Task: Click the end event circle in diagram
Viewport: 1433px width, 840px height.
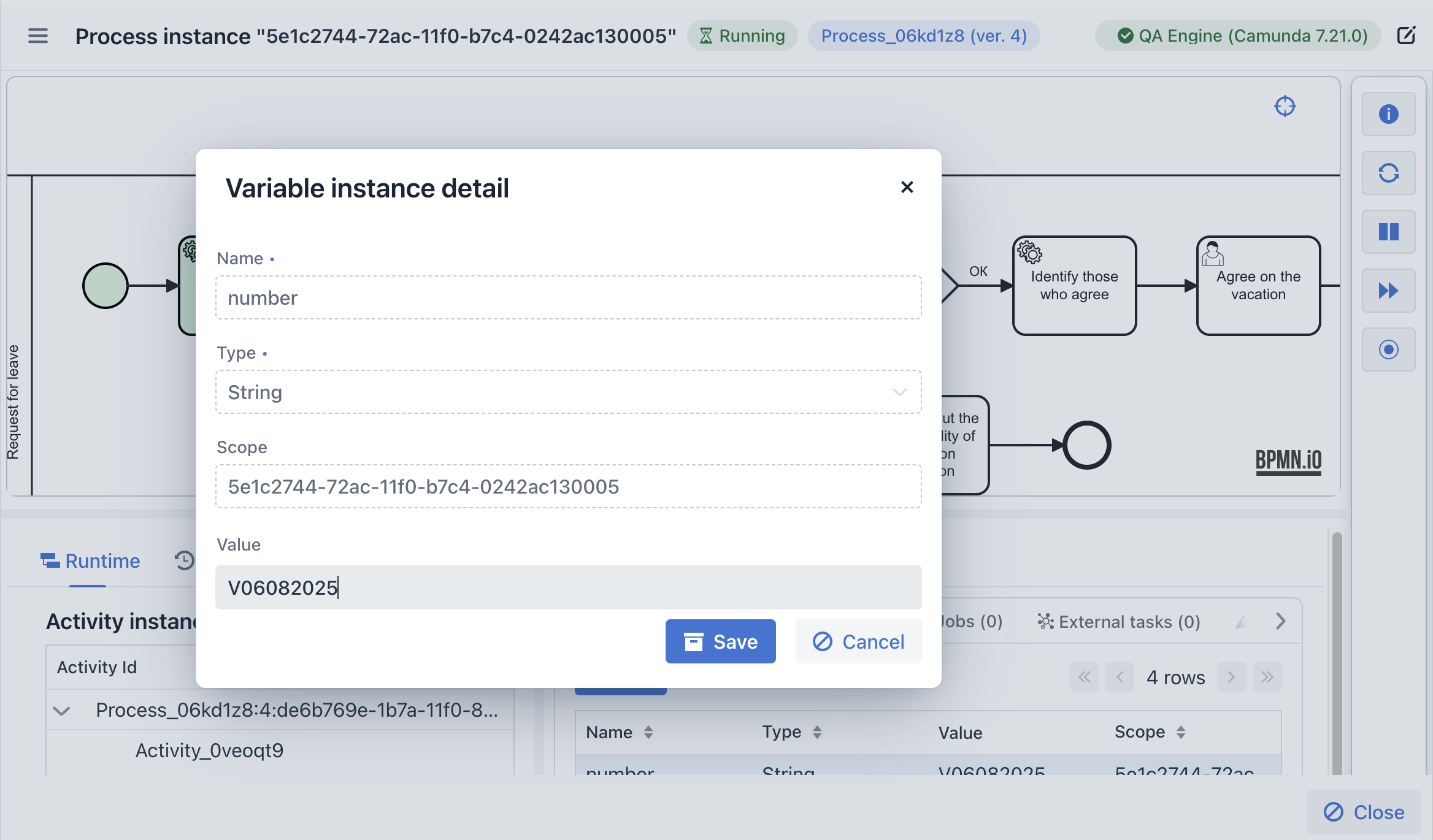Action: point(1086,445)
